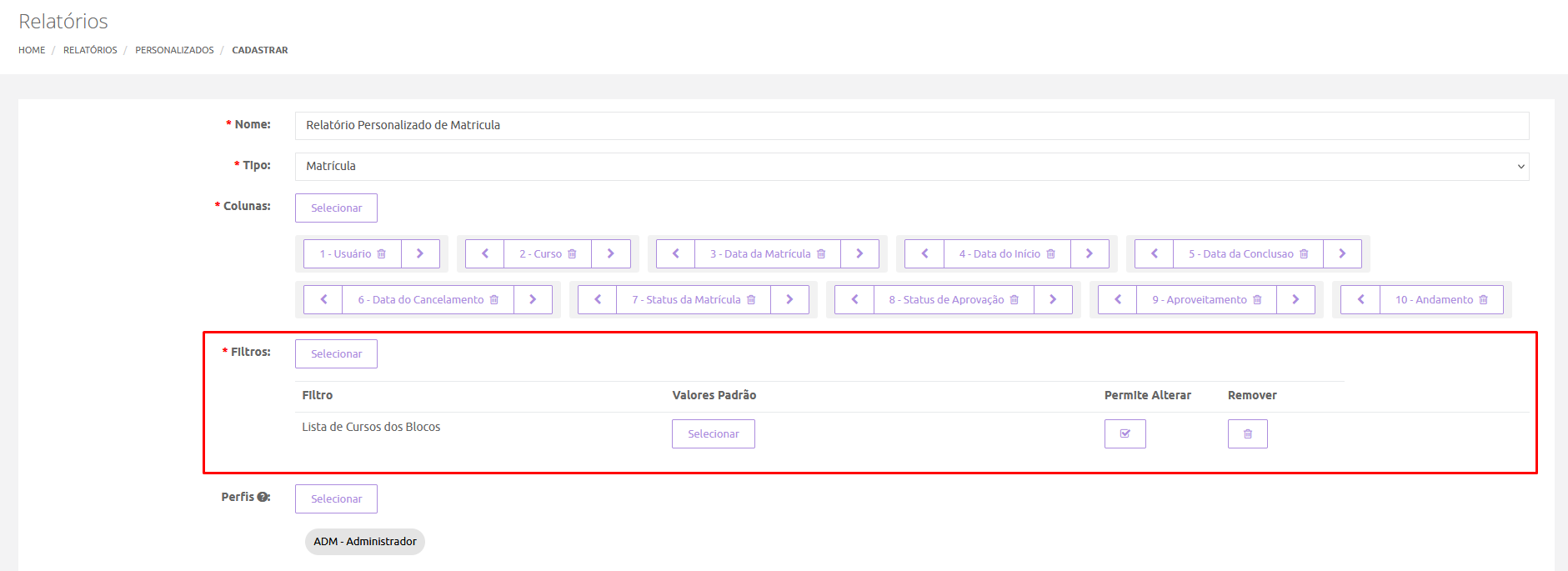Remove the Usuário column via trash icon
Viewport: 1568px width, 571px height.
coord(382,254)
